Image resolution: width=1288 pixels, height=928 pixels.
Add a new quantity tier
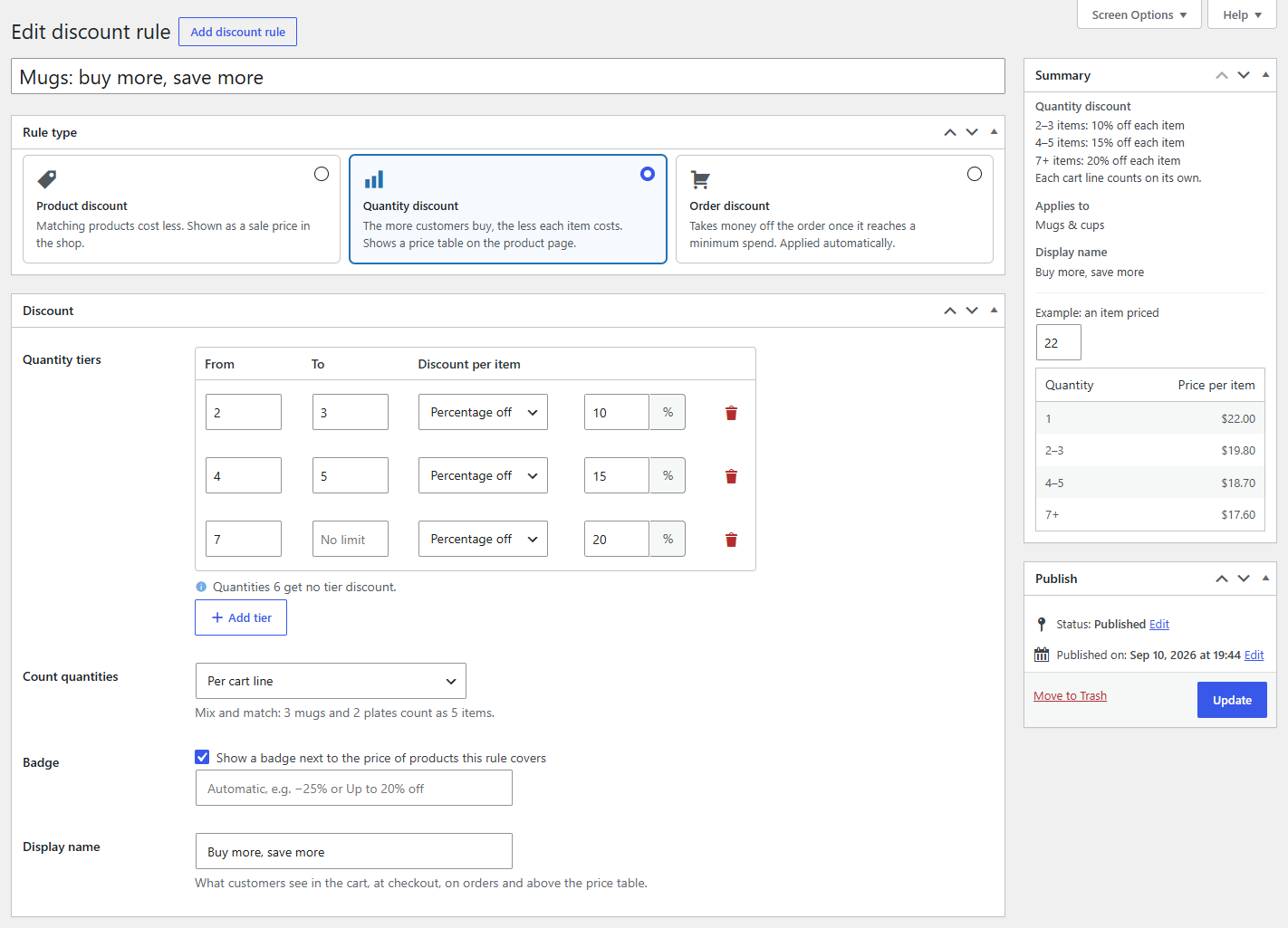(241, 617)
